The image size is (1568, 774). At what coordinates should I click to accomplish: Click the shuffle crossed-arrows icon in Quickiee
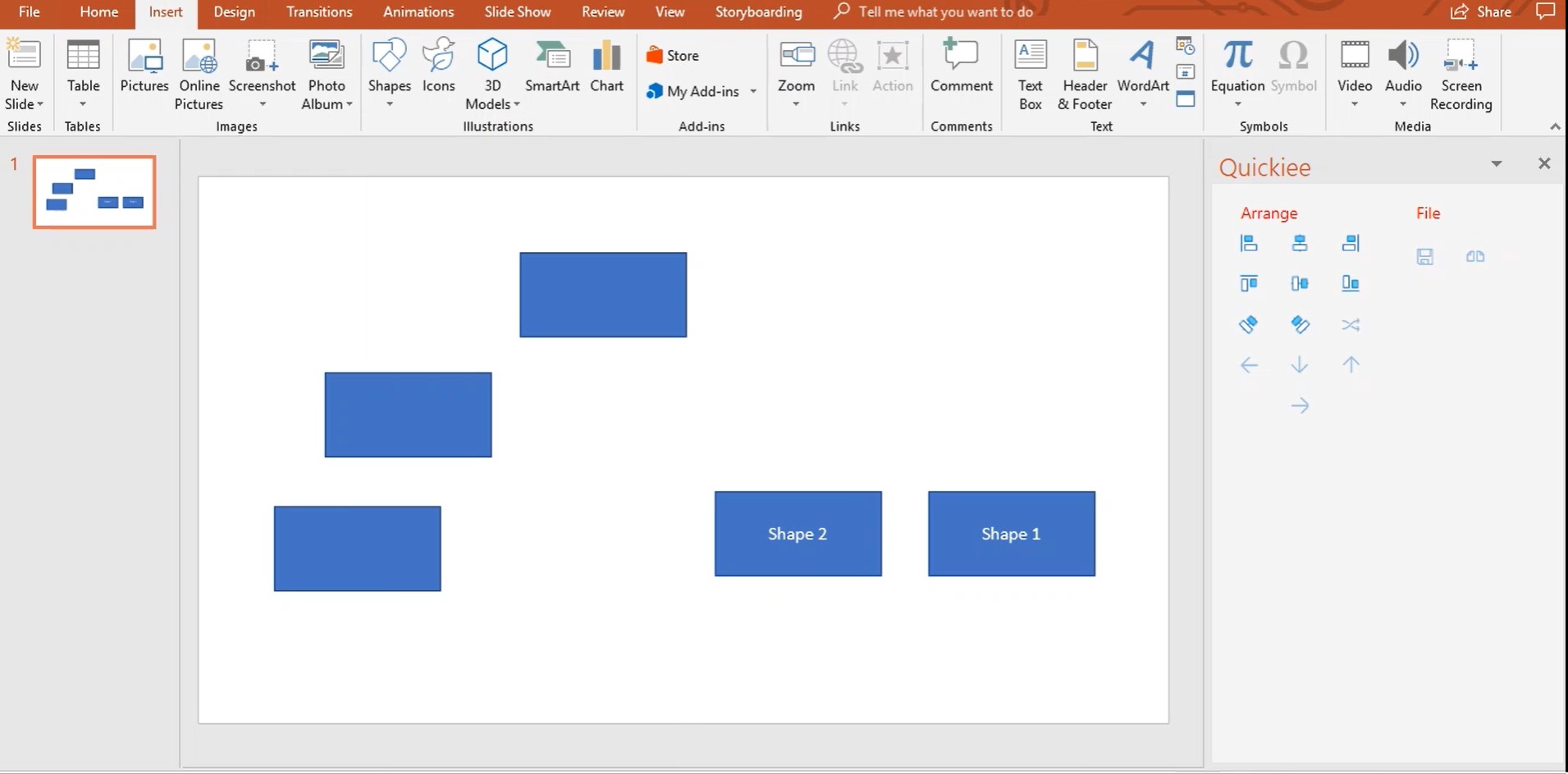[1351, 325]
